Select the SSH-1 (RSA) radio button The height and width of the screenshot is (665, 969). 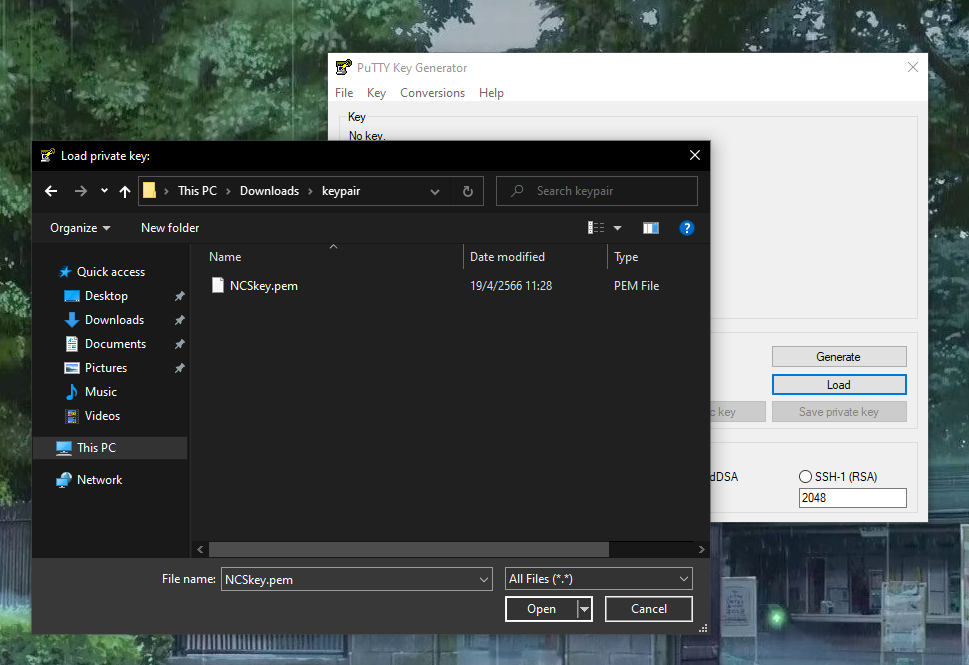coord(806,477)
